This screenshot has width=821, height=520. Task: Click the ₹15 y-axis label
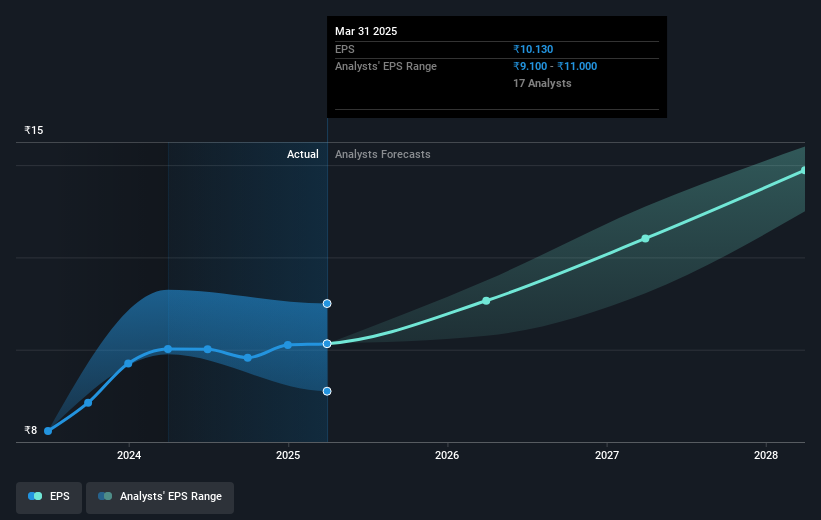coord(34,130)
